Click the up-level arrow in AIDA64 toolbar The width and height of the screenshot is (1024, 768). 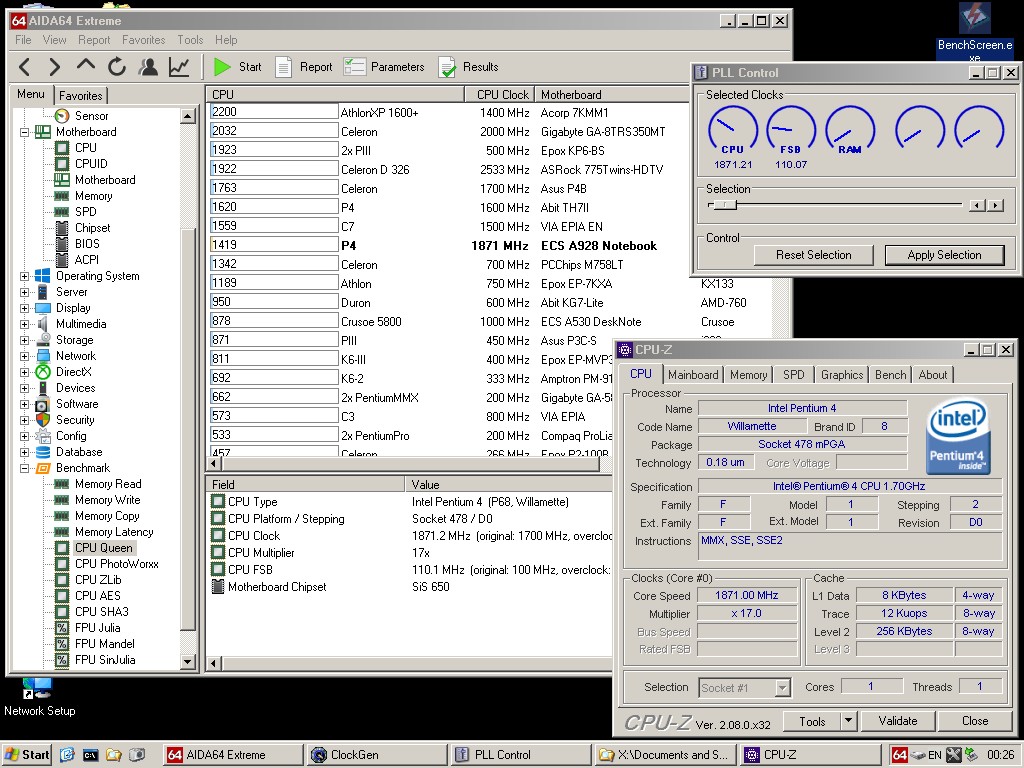click(x=86, y=65)
